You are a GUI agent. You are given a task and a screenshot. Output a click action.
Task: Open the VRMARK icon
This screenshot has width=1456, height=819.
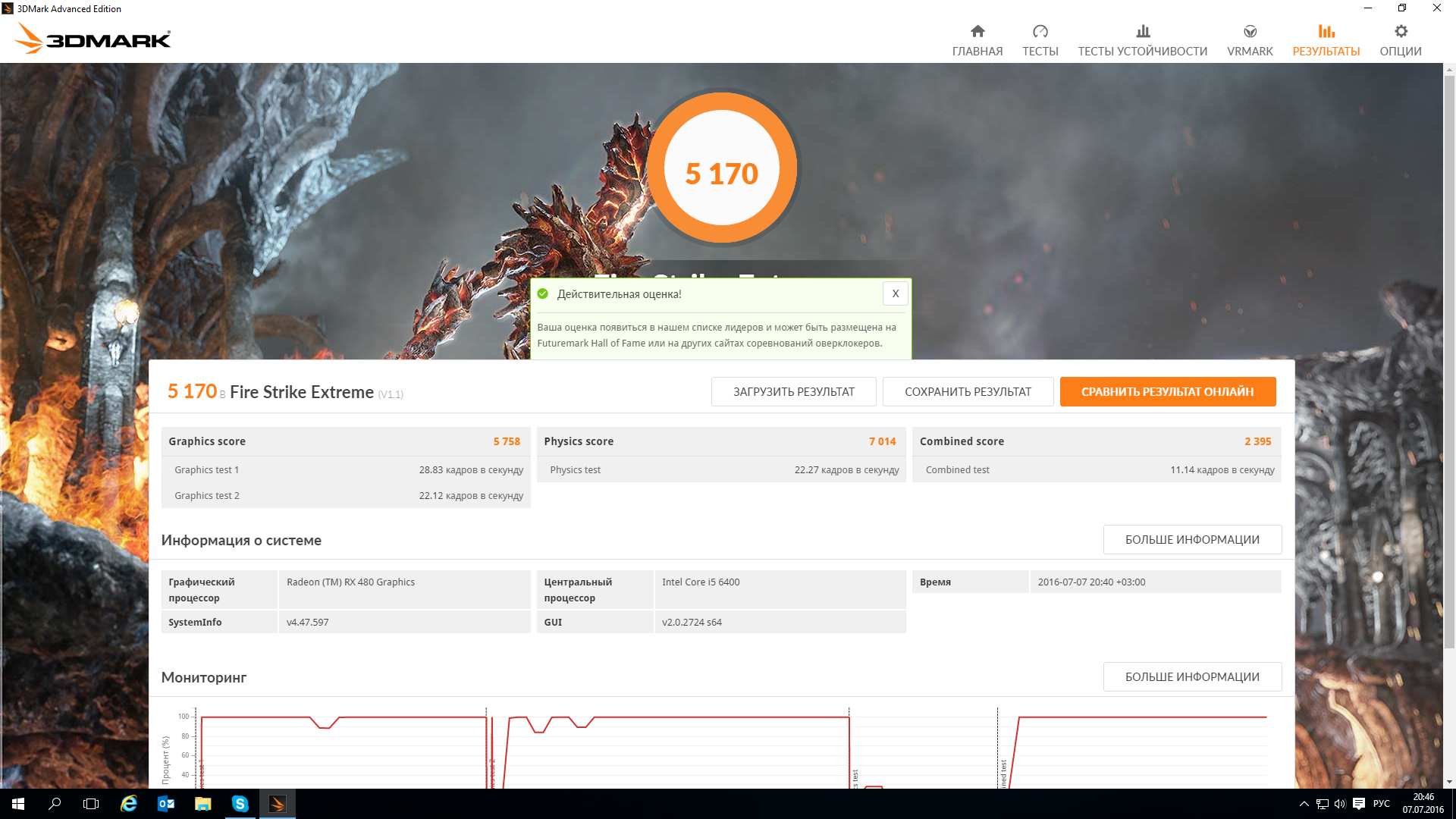click(x=1250, y=32)
